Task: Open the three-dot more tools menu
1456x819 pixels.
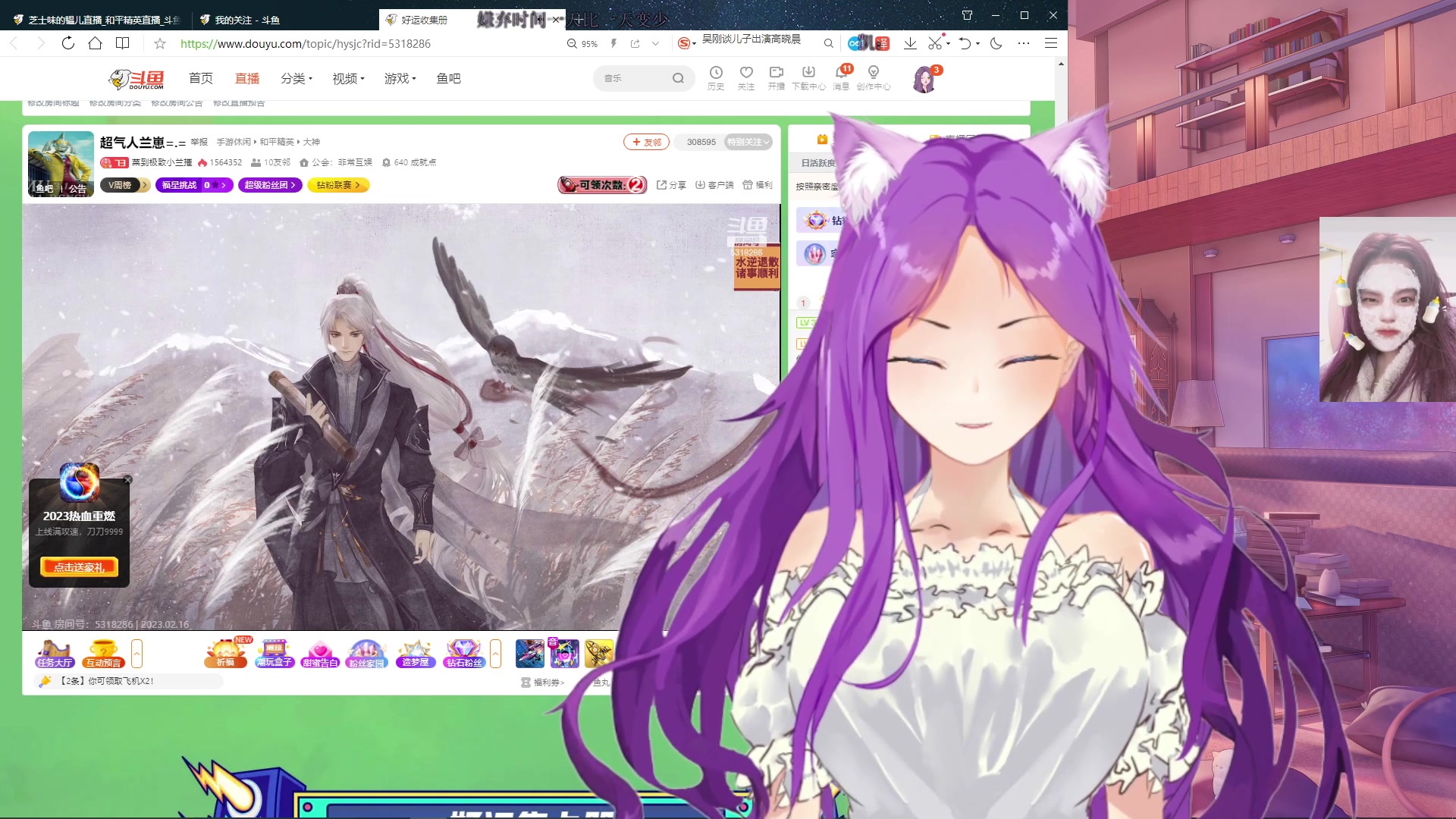Action: point(1024,43)
